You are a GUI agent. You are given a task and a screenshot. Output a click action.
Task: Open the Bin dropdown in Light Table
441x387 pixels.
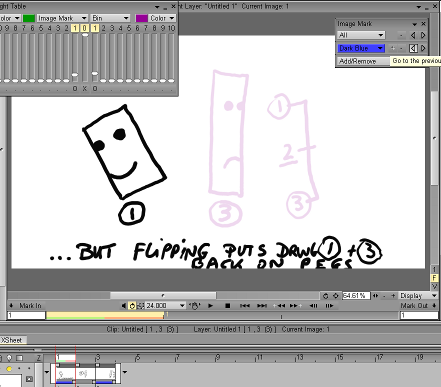(x=110, y=18)
